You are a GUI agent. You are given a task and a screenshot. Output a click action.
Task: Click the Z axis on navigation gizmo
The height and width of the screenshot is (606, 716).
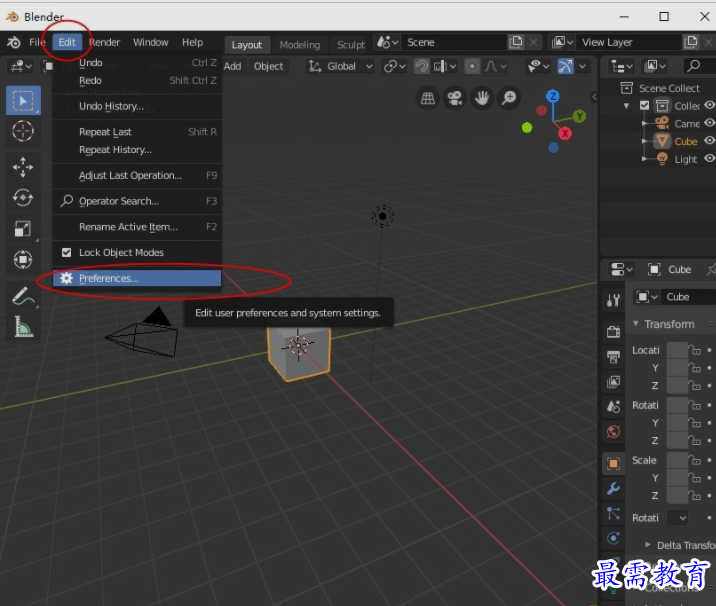(x=553, y=96)
